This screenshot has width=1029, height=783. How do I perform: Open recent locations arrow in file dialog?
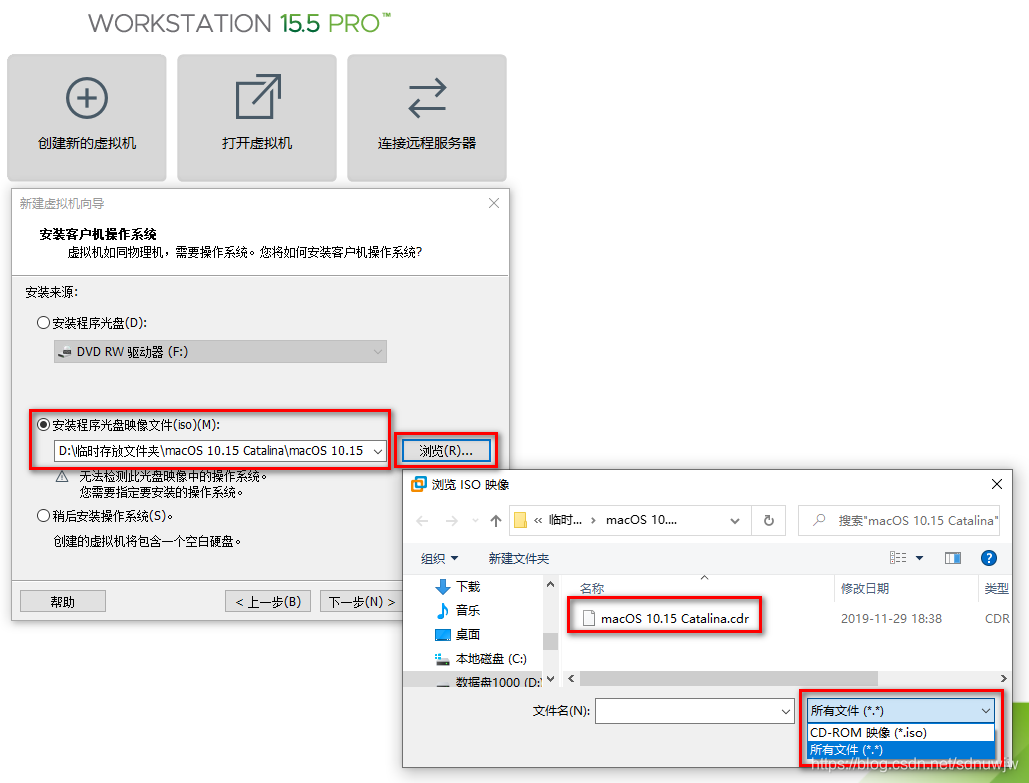[x=475, y=521]
